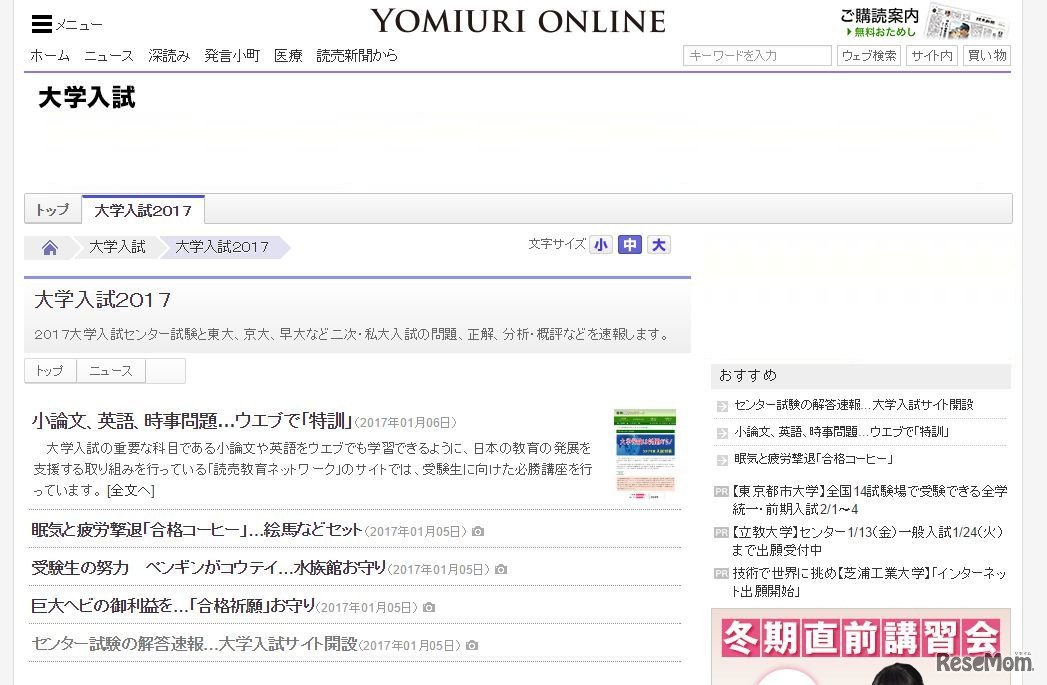Viewport: 1047px width, 685px height.
Task: Open article 受験生の努力 ペンギンがコウテイ
Action: coord(208,568)
